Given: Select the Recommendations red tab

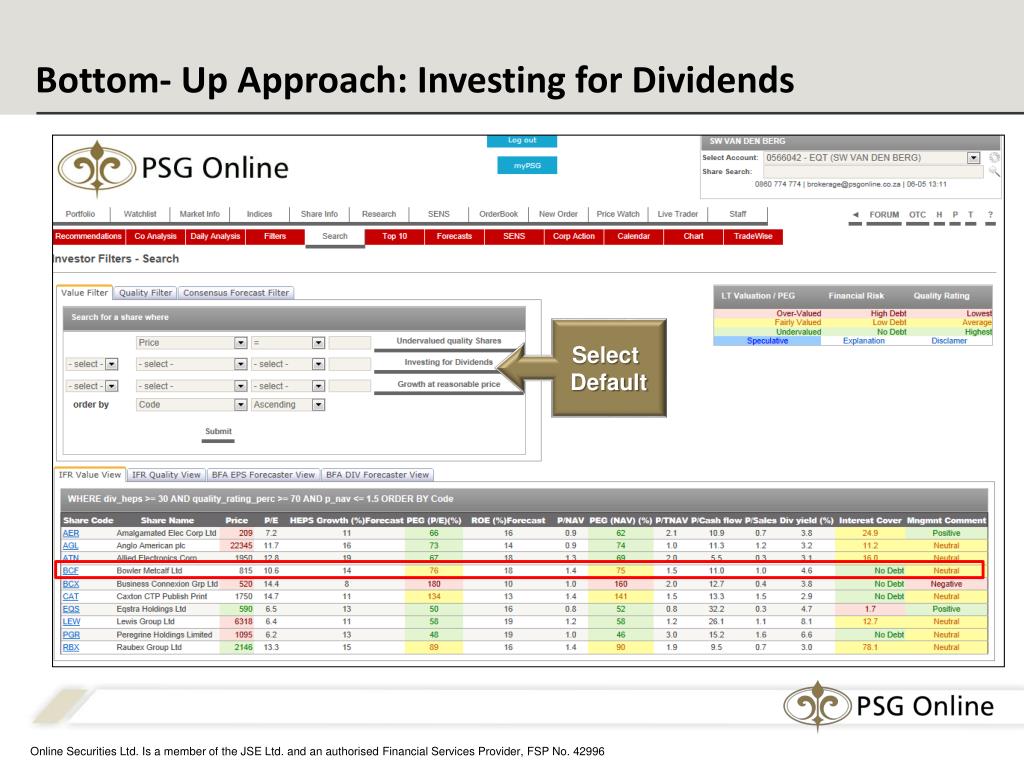Looking at the screenshot, I should tap(88, 236).
